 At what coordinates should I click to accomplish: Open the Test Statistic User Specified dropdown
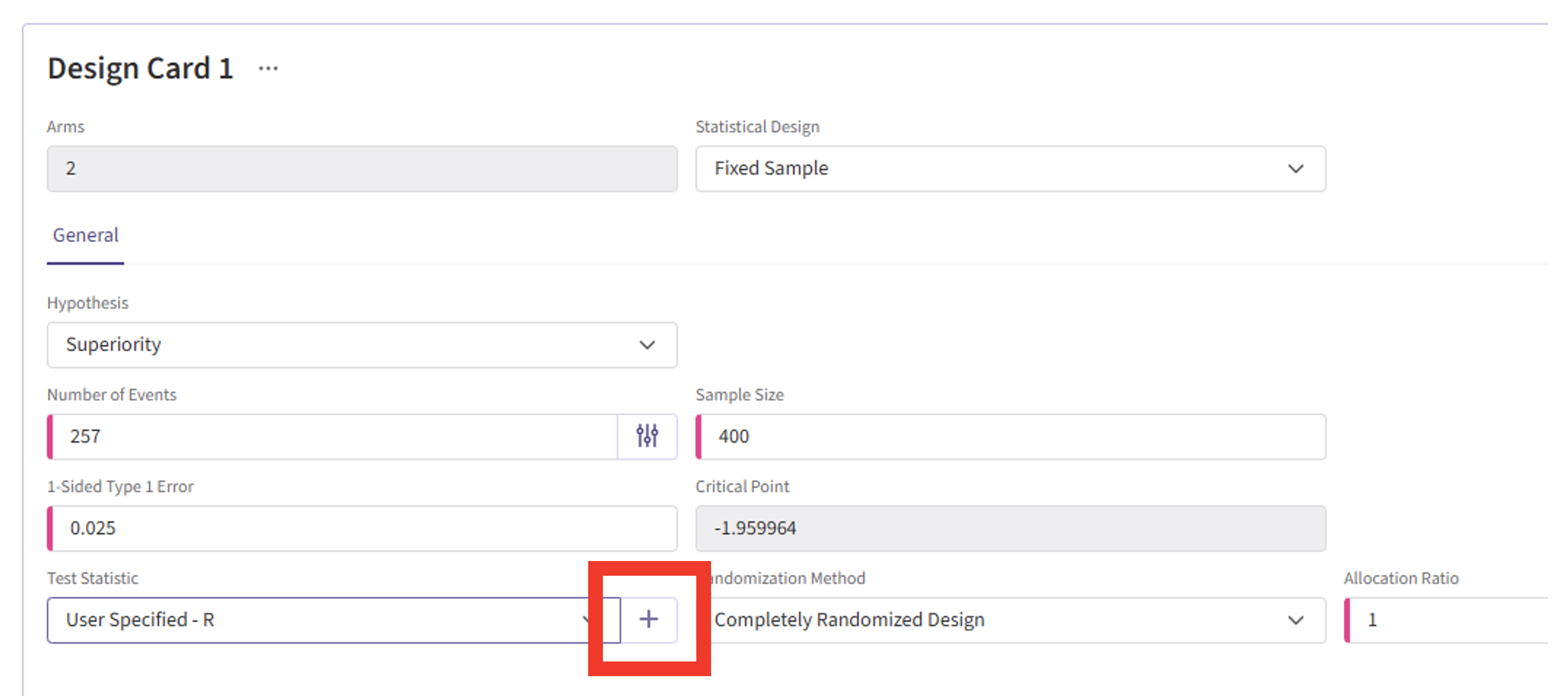click(x=320, y=620)
